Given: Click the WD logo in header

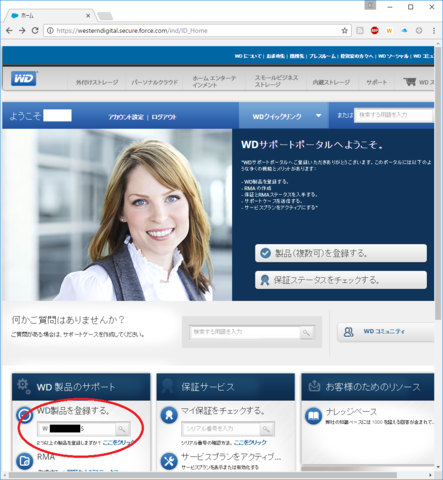Looking at the screenshot, I should (x=24, y=79).
